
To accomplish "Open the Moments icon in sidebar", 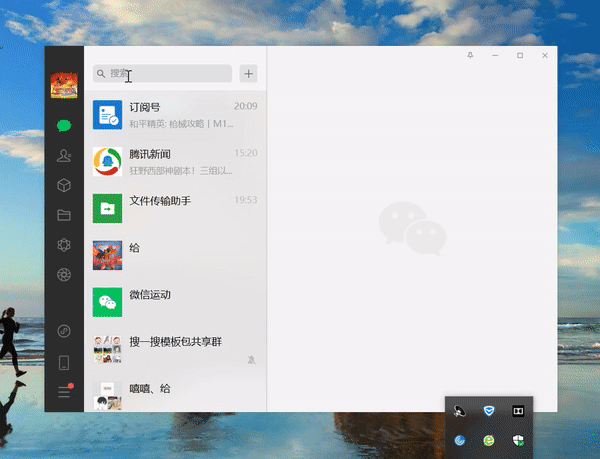I will pos(64,245).
